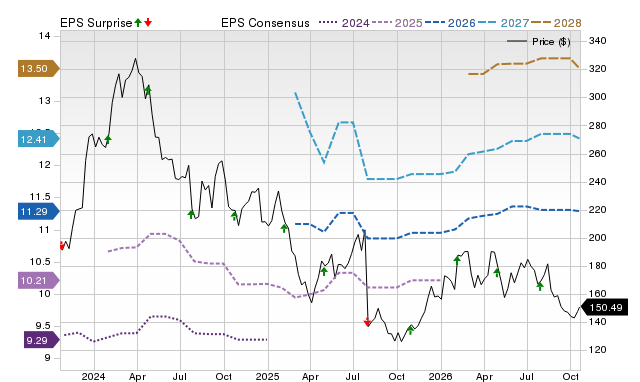Select the red EPS miss marker before 2024
640x382 pixels.
tap(62, 246)
